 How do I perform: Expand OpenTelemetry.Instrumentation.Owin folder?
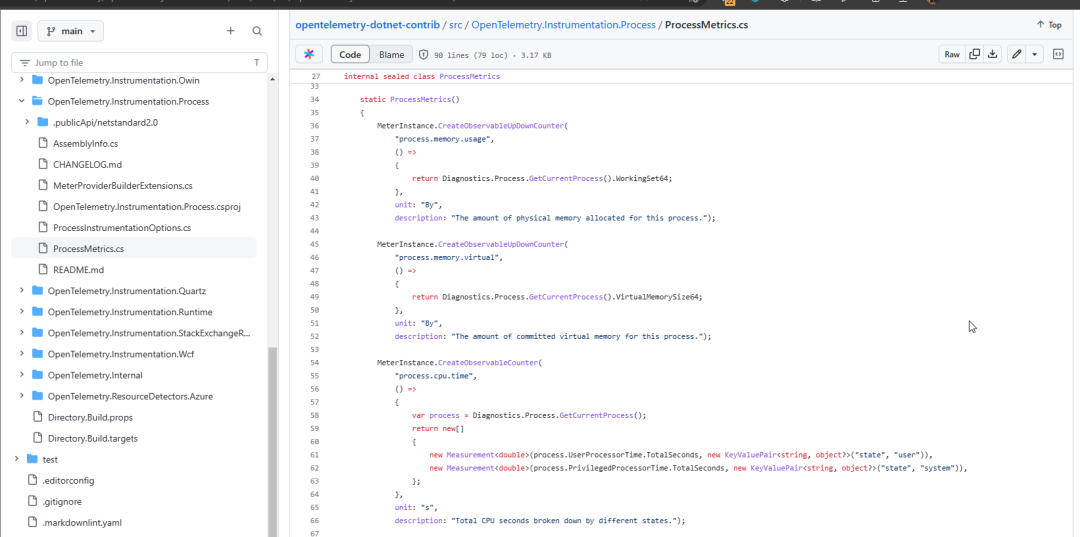[x=21, y=80]
